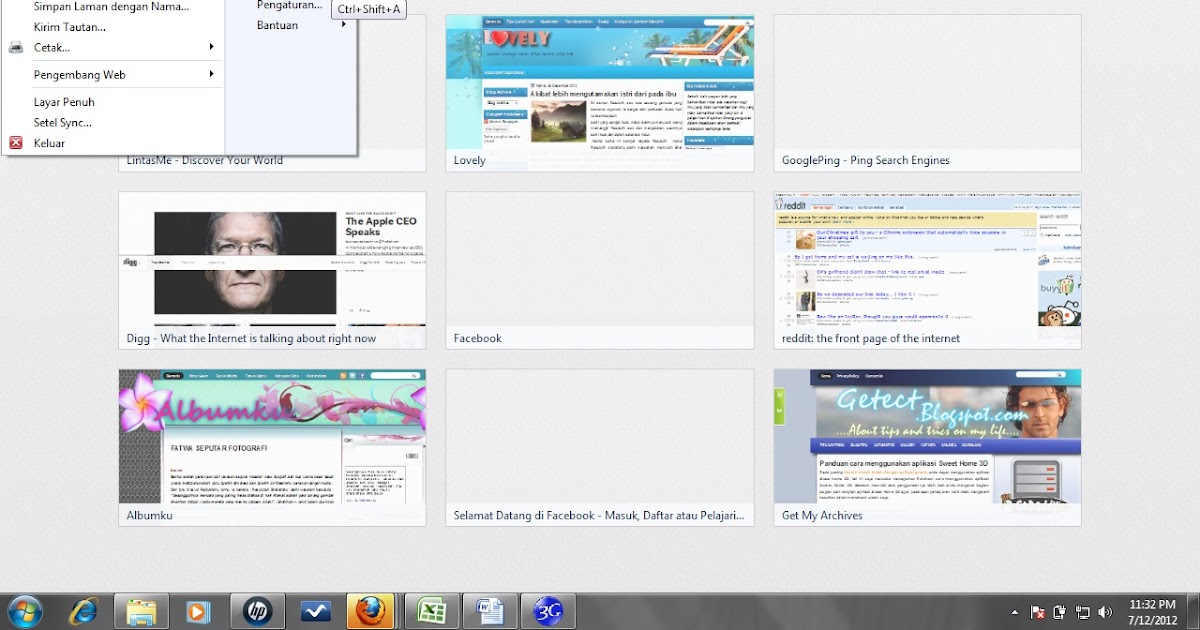Open the Digg thumbnail with Apple CEO story
Screen dimensions: 1200x630
272,270
